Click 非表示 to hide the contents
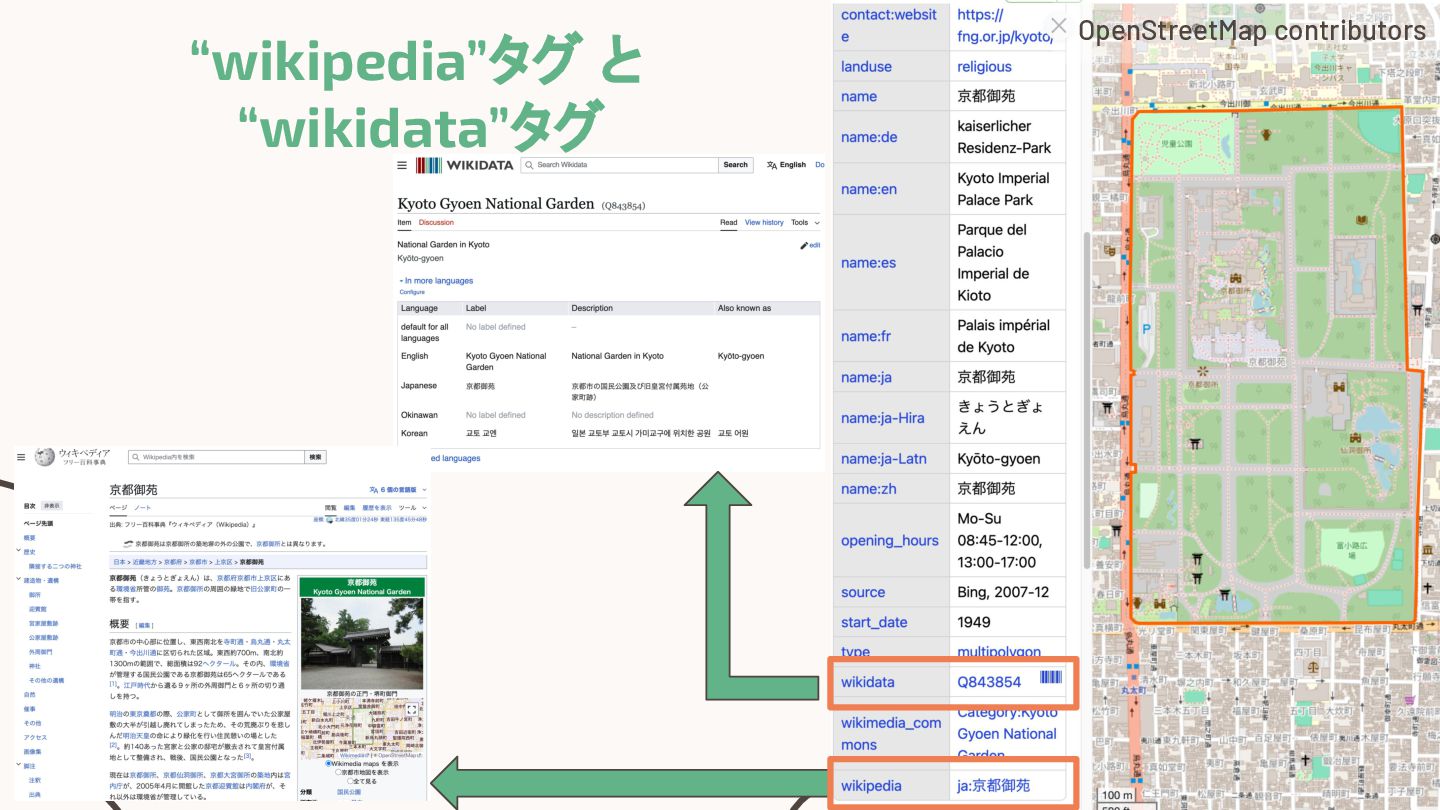This screenshot has width=1440, height=810. pyautogui.click(x=51, y=506)
